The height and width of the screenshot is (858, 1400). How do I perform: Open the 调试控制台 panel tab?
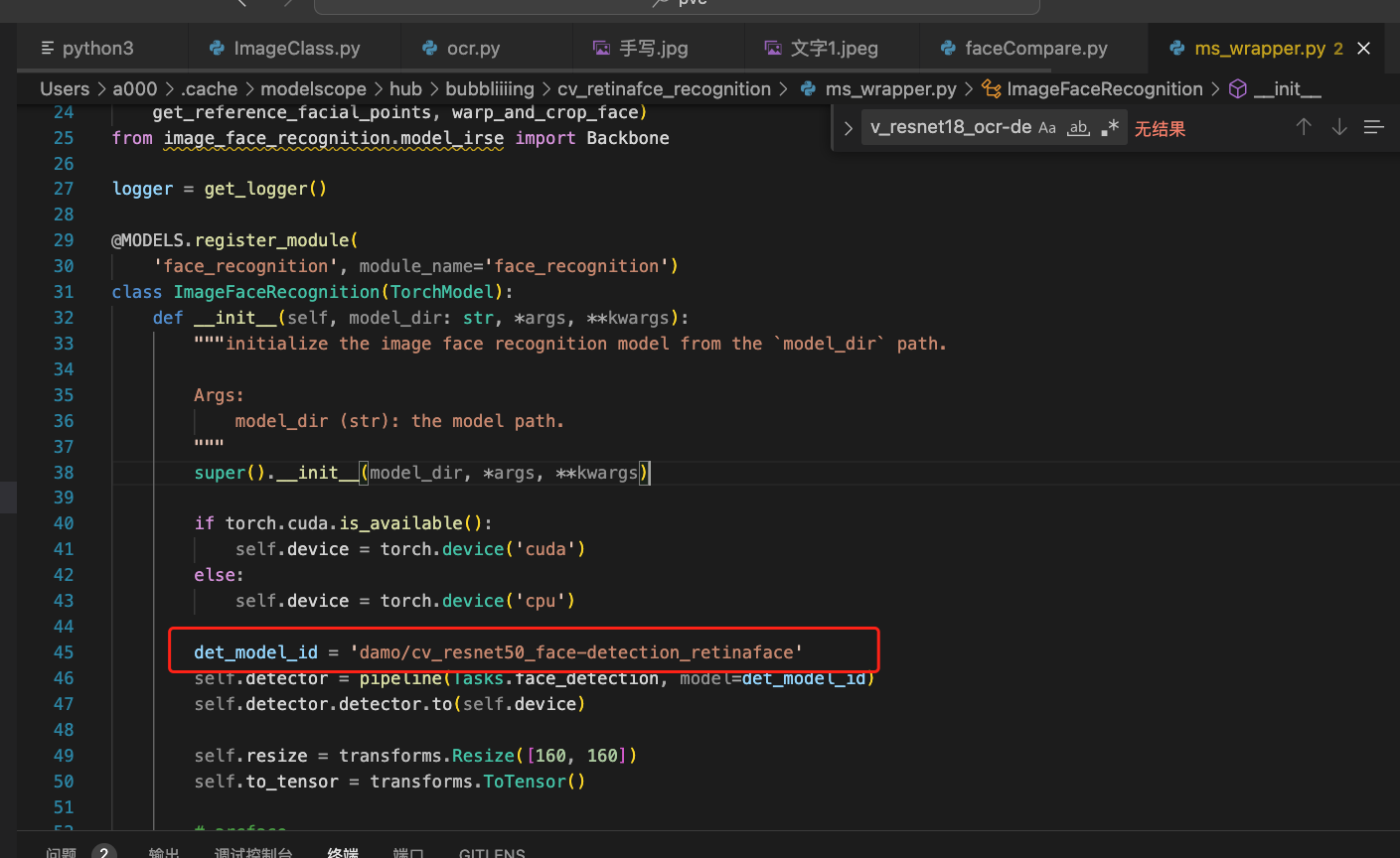[x=253, y=852]
